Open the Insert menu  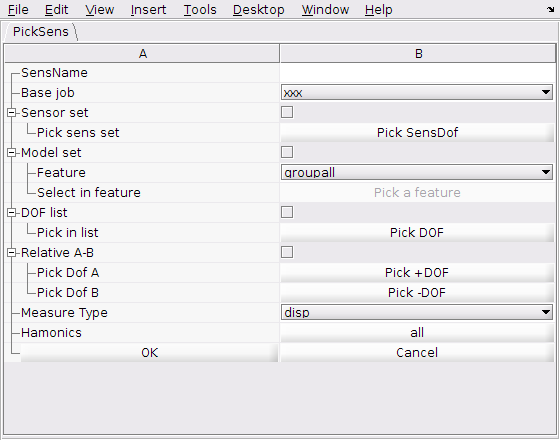point(148,10)
